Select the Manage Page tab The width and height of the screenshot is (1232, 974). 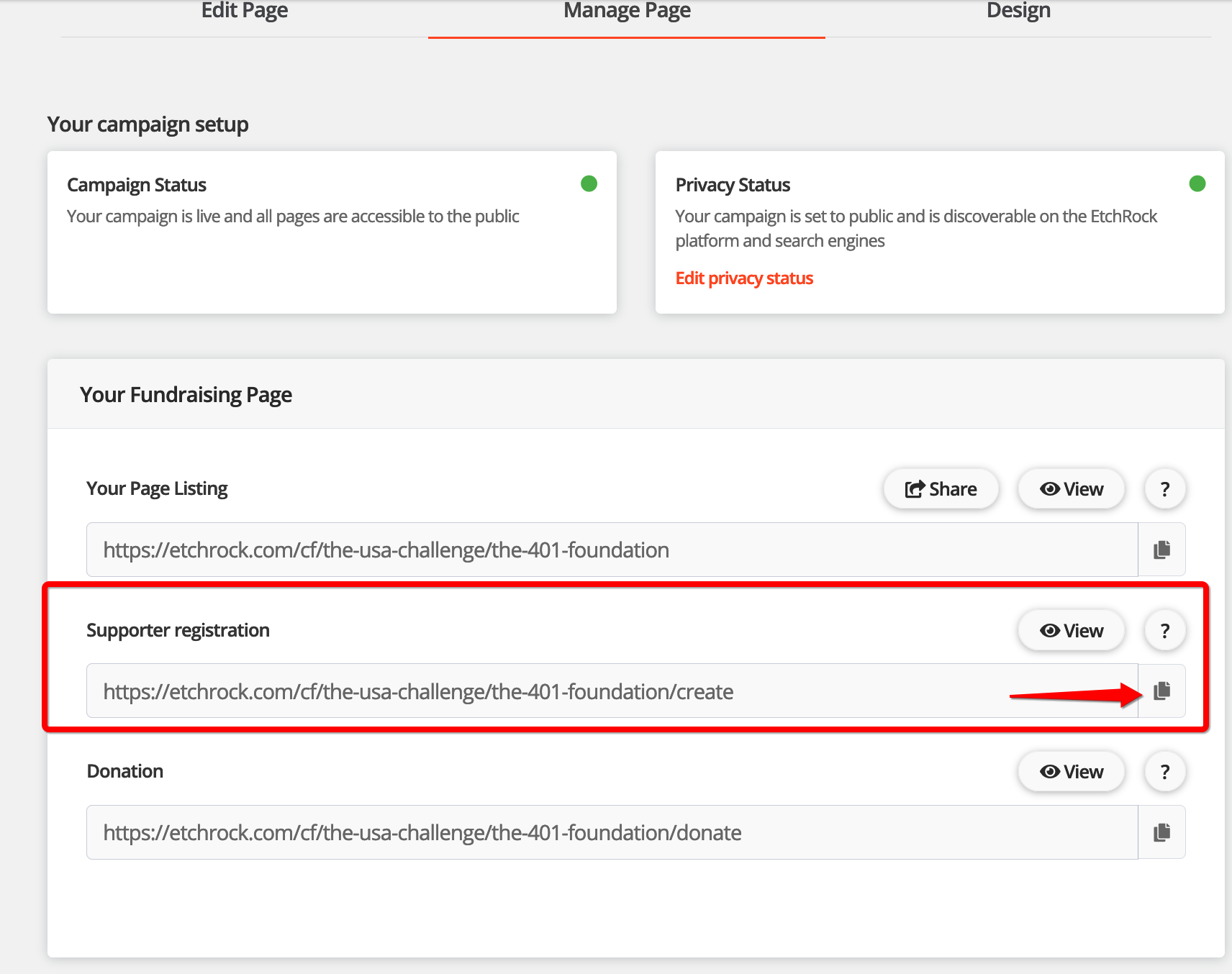coord(627,12)
